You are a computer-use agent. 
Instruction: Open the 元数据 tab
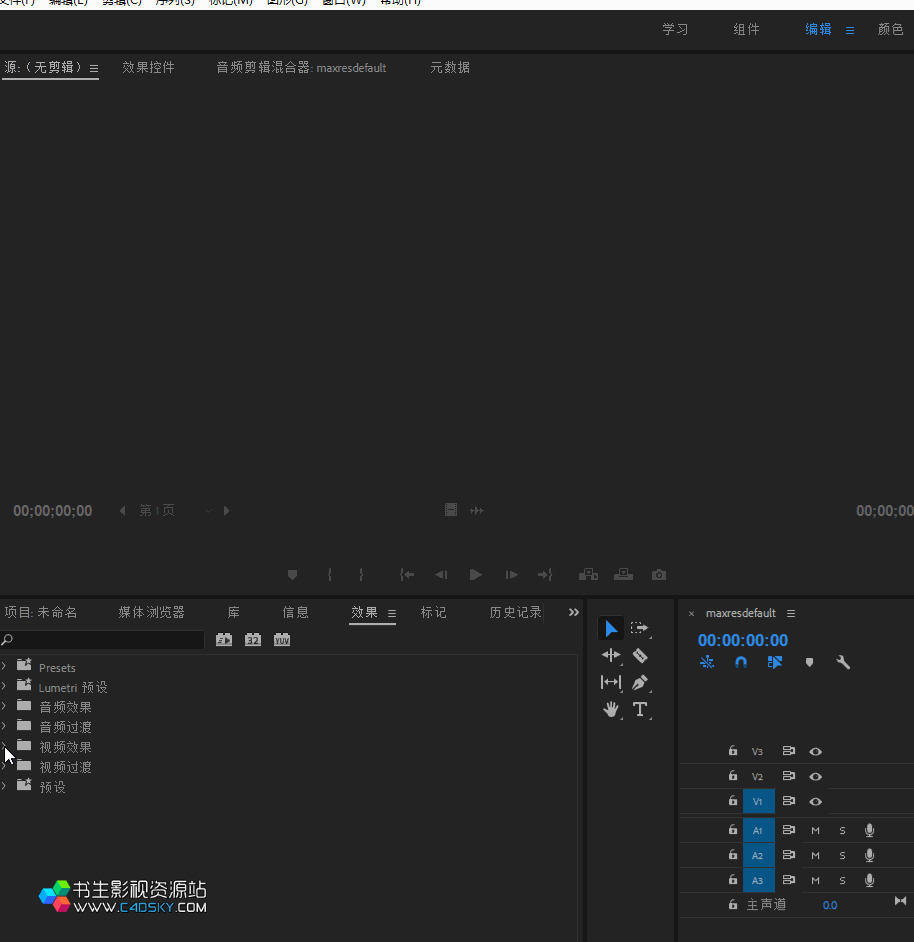tap(450, 67)
